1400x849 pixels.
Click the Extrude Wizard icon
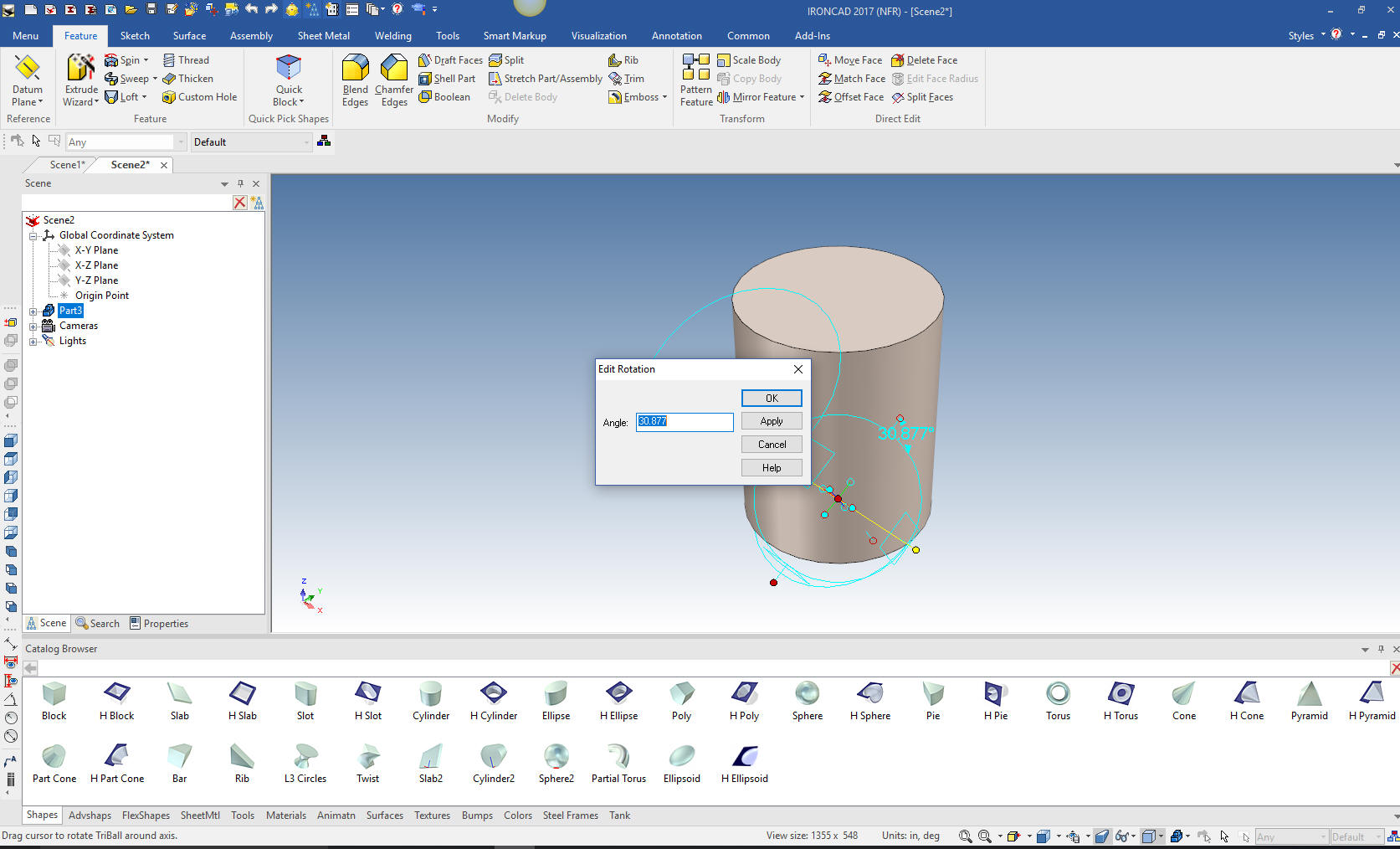pyautogui.click(x=81, y=69)
